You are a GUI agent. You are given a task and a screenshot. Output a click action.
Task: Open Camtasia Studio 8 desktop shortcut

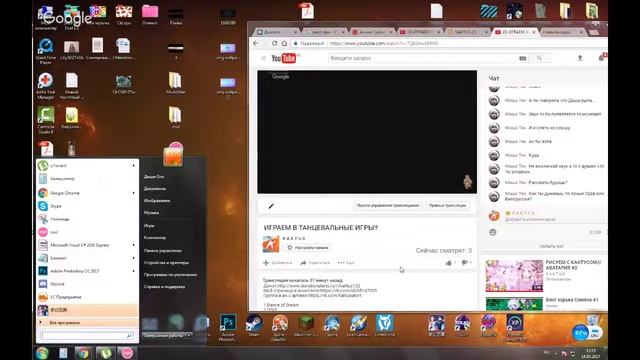(45, 120)
